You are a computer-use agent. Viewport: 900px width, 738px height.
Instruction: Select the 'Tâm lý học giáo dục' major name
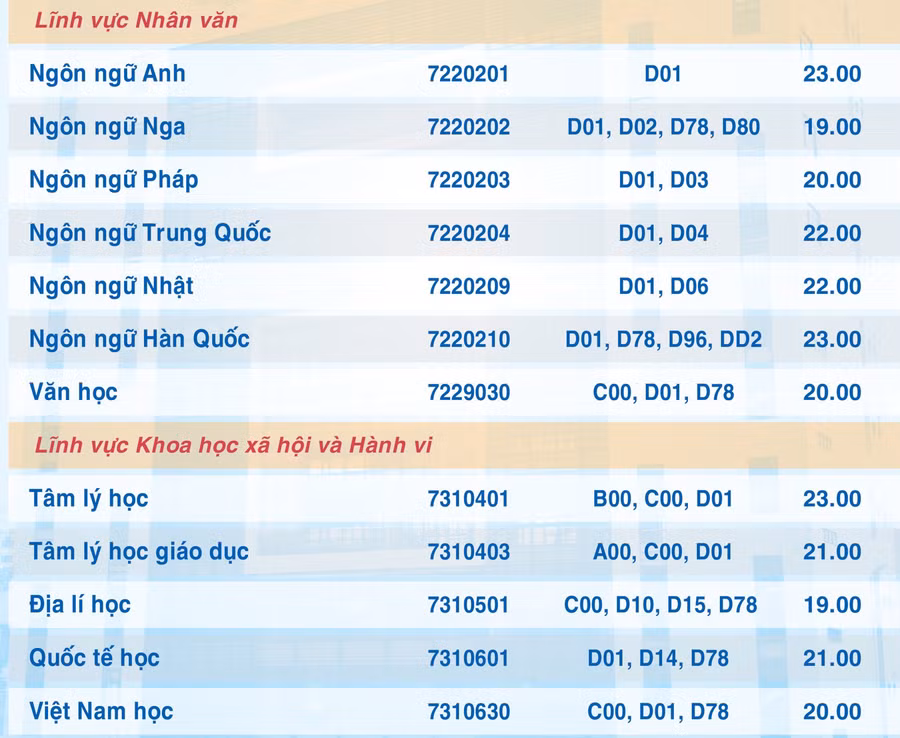tap(139, 552)
